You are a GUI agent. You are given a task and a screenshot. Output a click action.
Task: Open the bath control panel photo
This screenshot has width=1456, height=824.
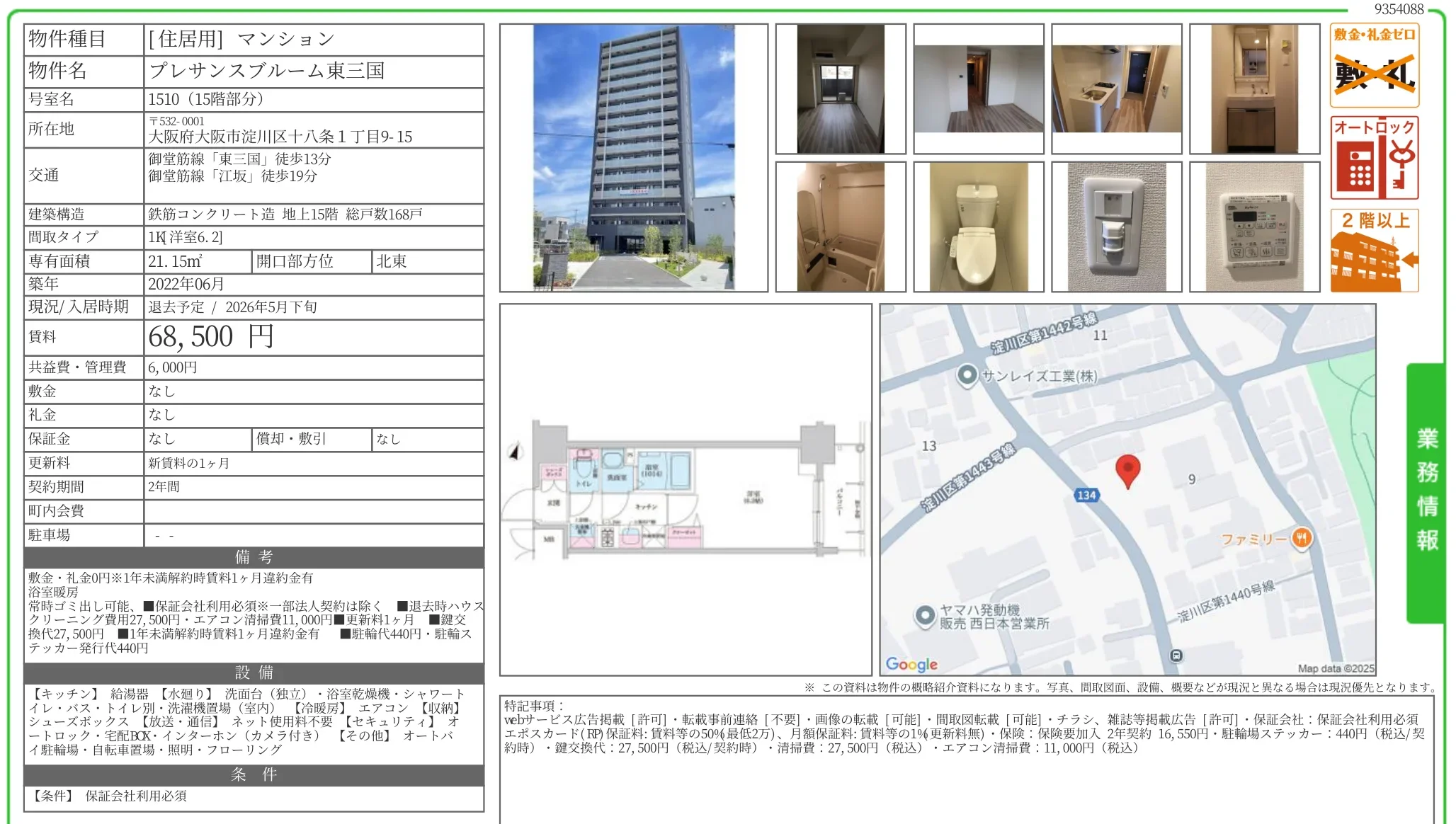1254,227
